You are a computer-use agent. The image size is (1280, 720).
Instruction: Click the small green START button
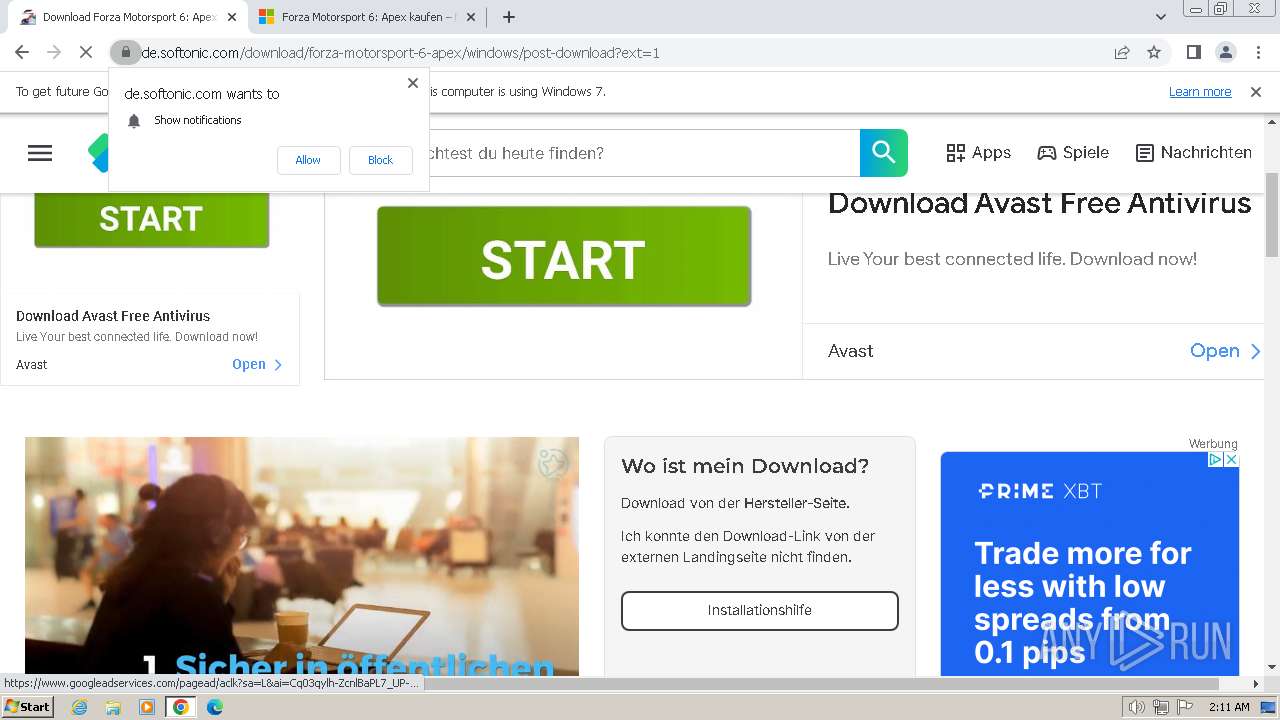point(151,219)
